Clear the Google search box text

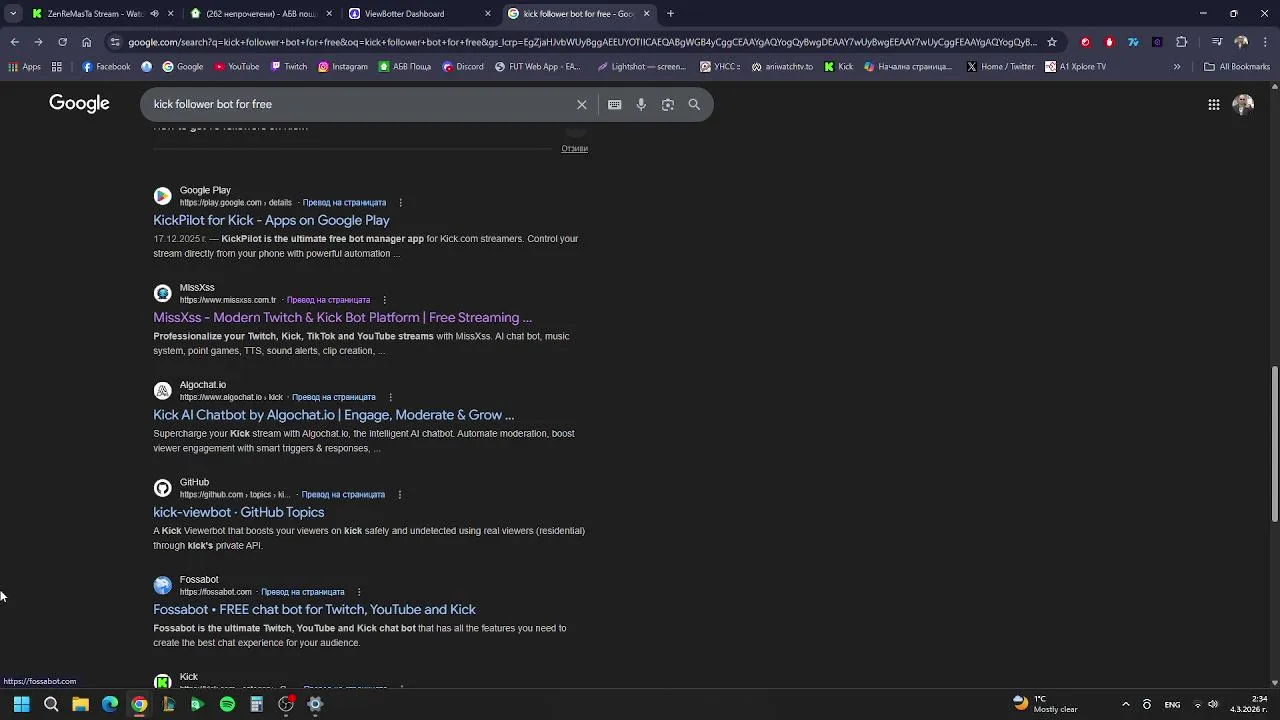tap(581, 104)
